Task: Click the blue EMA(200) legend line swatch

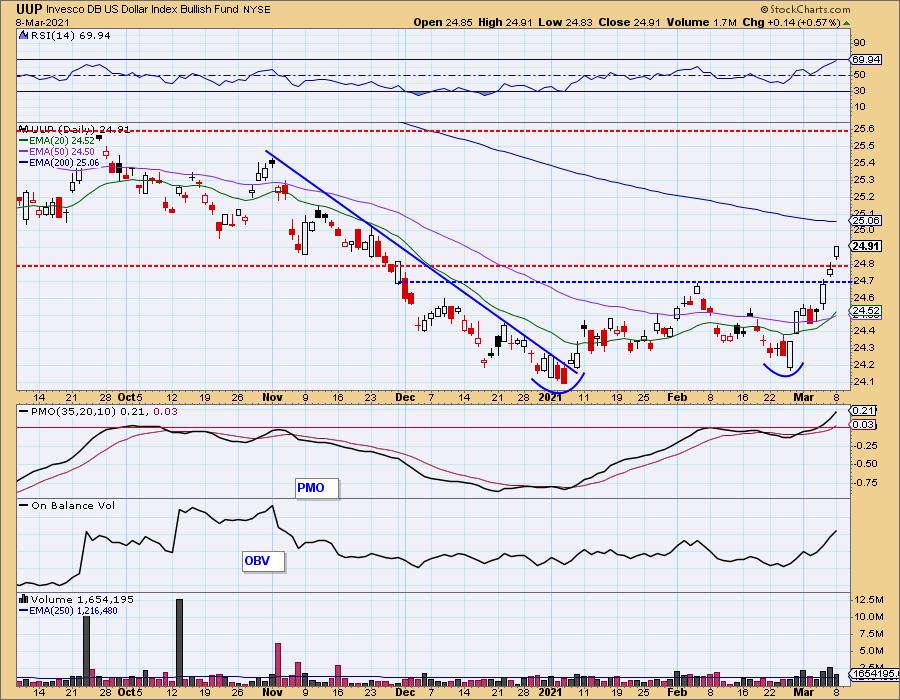Action: point(24,163)
